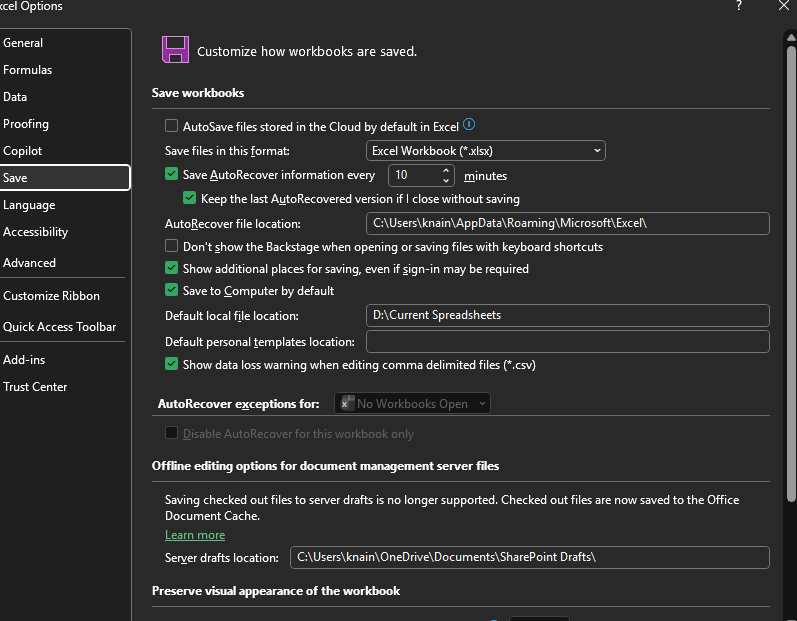This screenshot has width=797, height=621.
Task: Close the Excel Options dialog
Action: pyautogui.click(x=784, y=6)
